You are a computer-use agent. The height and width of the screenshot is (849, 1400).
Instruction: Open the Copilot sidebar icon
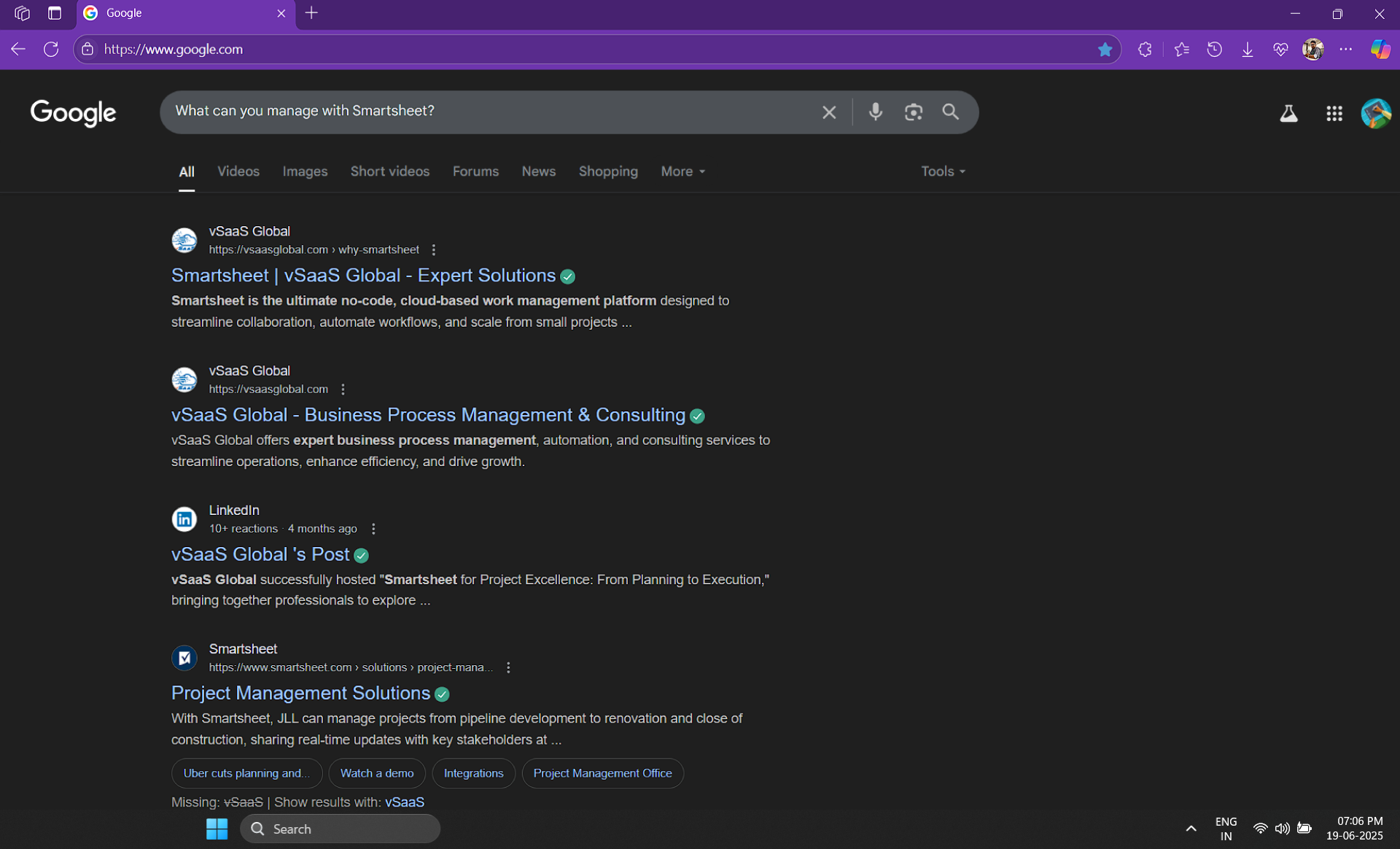(x=1380, y=50)
